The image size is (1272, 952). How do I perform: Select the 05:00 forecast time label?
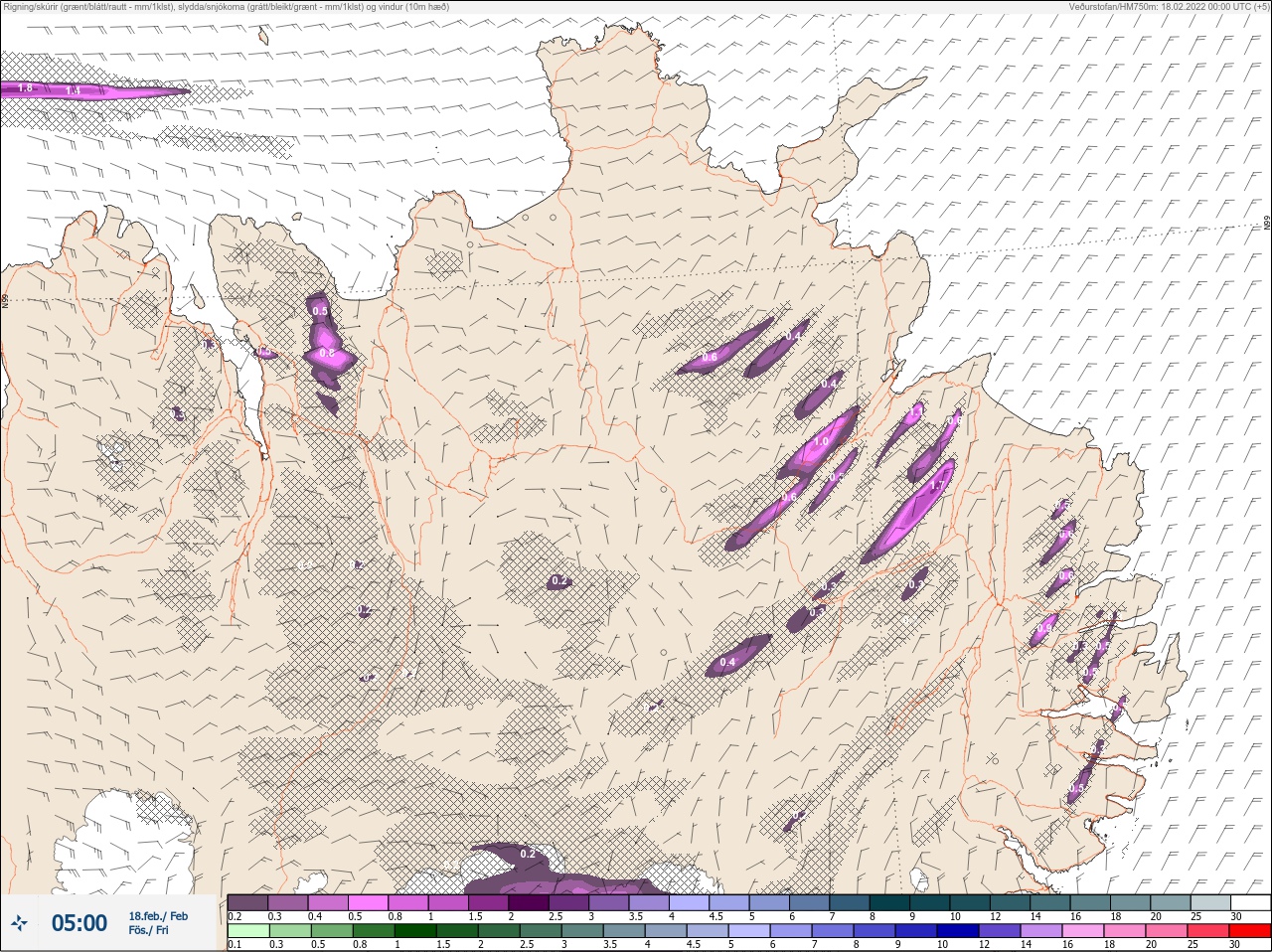tap(79, 924)
